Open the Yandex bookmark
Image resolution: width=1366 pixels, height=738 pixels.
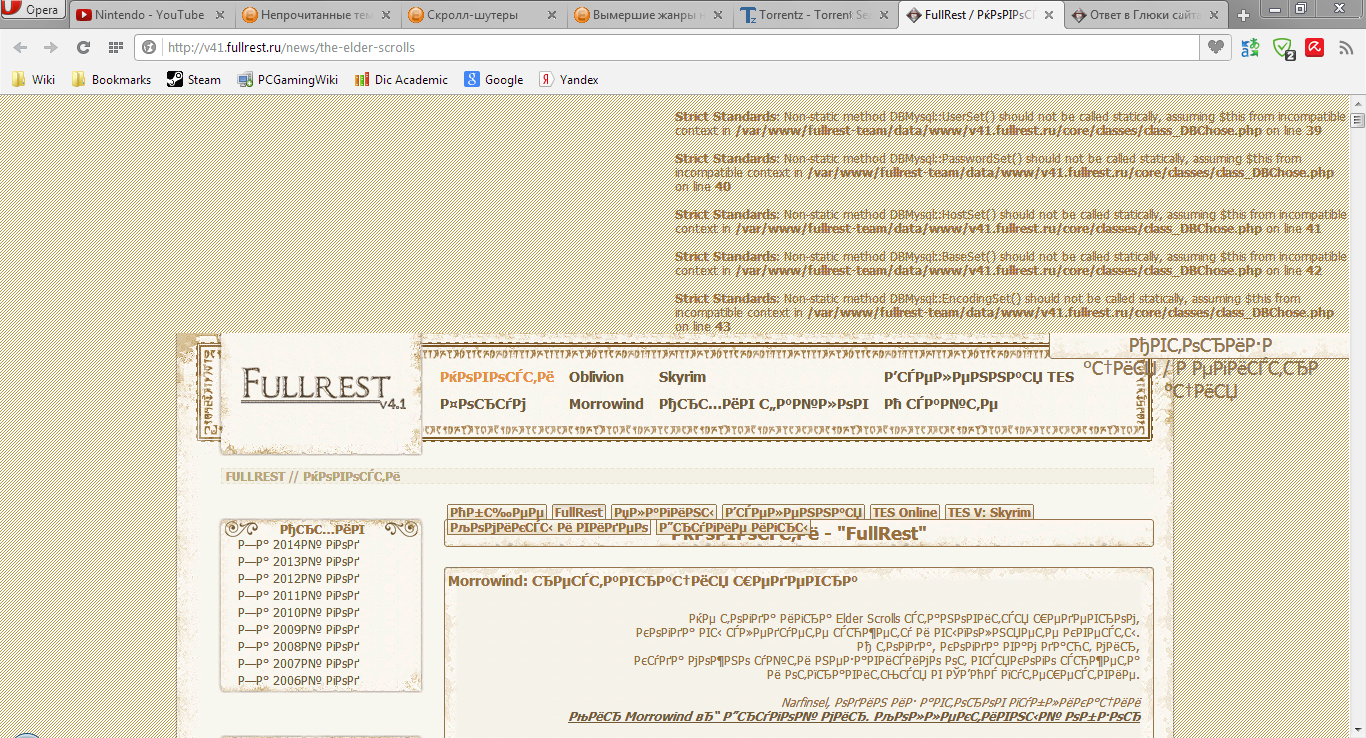[569, 79]
